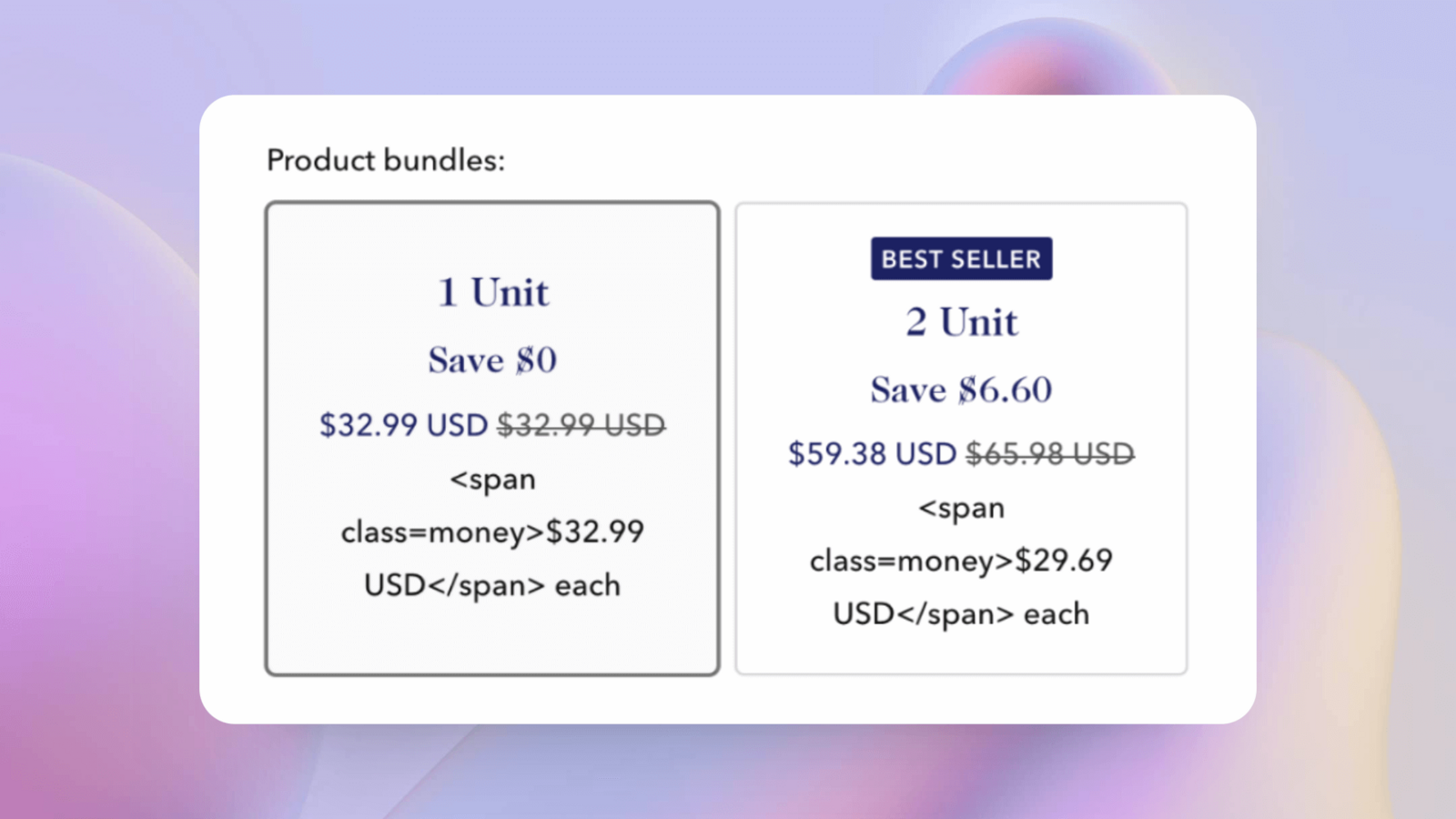Click "USD</span> each" in 1 Unit card
The height and width of the screenshot is (819, 1456).
492,585
